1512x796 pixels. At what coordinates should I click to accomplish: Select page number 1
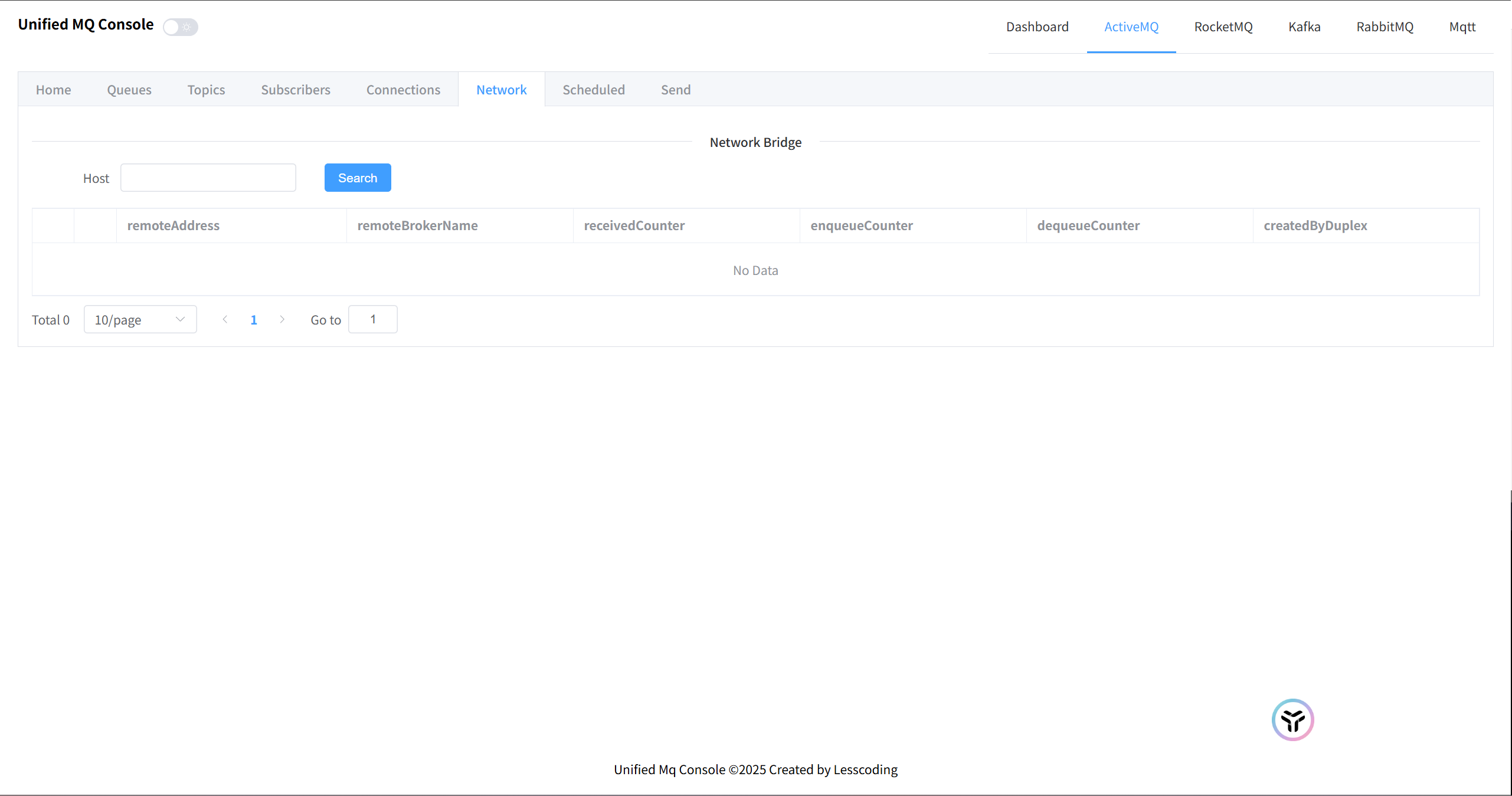[254, 320]
